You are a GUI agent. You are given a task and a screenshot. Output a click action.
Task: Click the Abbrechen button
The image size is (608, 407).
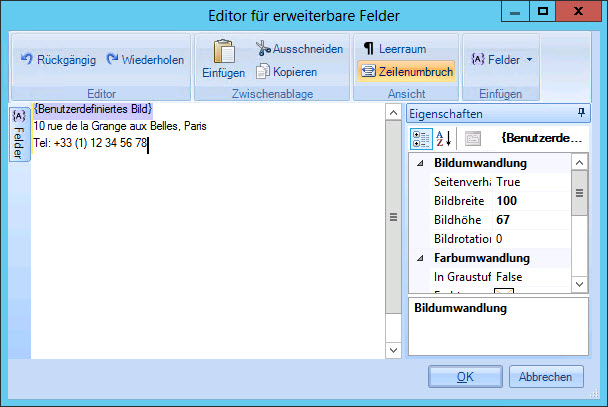[546, 377]
